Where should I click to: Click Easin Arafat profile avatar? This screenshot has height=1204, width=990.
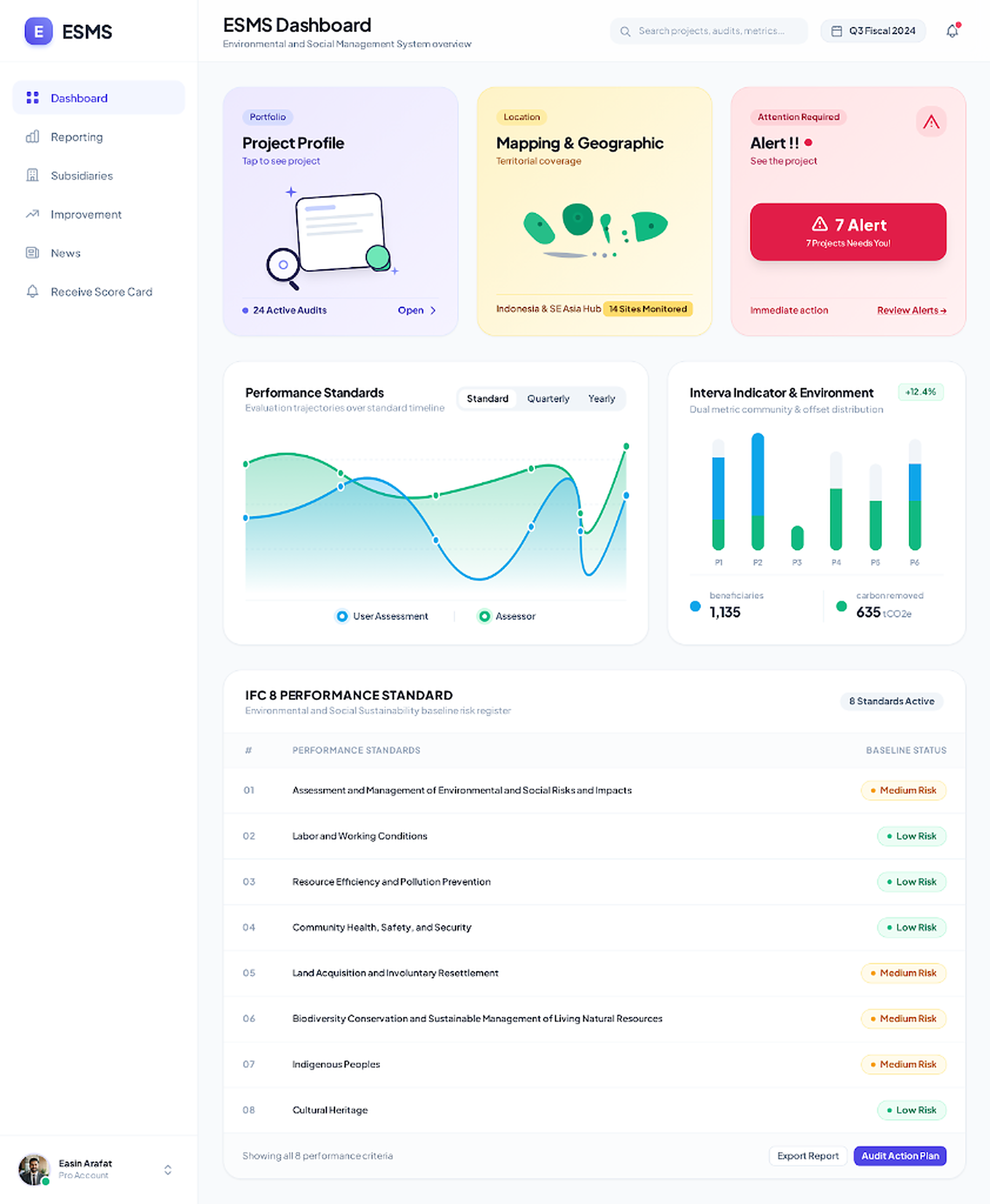point(34,1169)
